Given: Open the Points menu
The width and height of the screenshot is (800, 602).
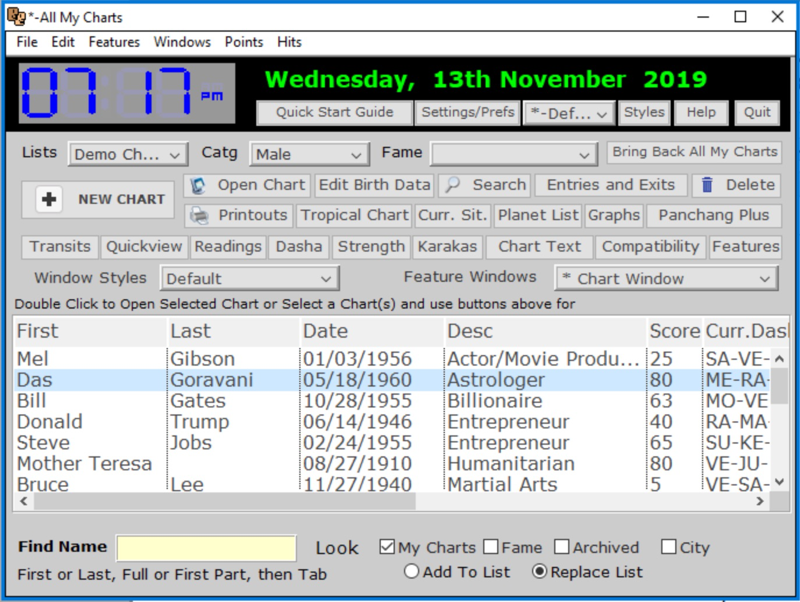Looking at the screenshot, I should tap(244, 42).
